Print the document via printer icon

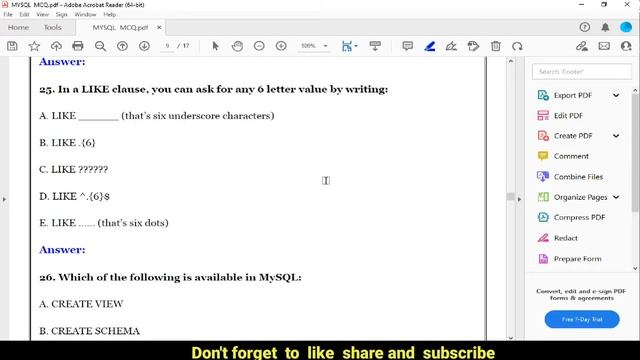tap(78, 46)
